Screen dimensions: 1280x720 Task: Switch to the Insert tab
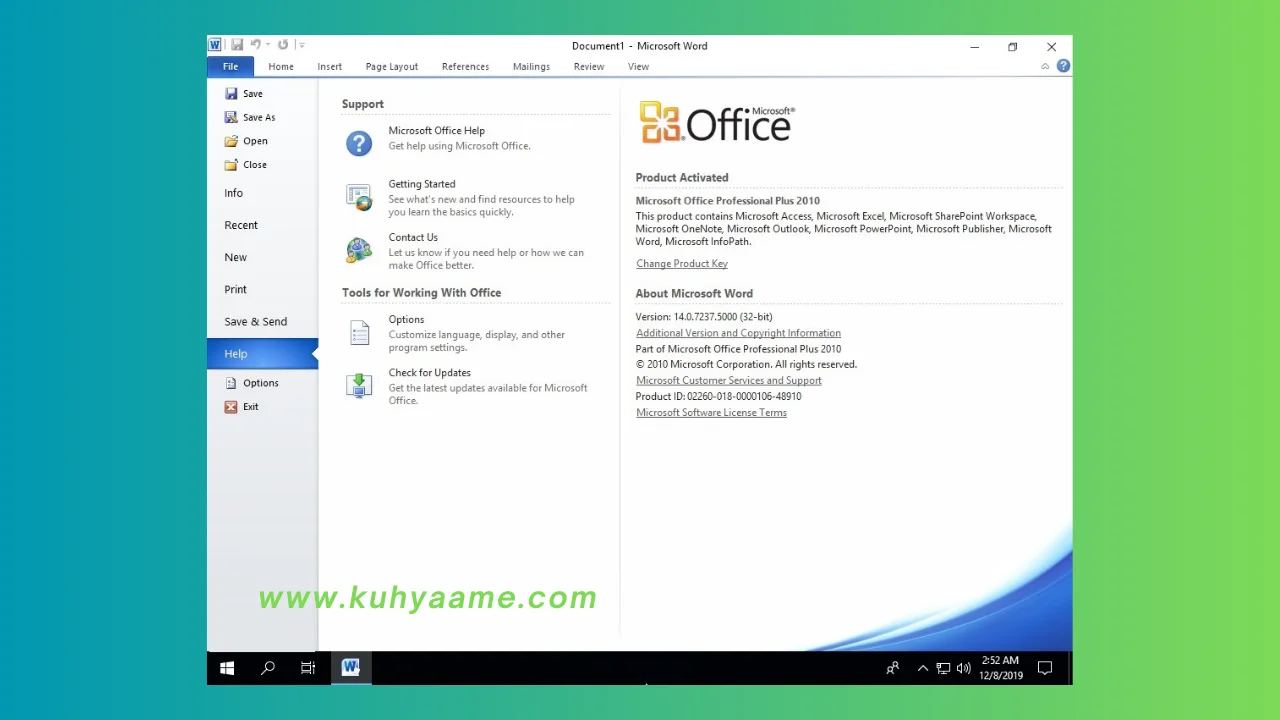coord(329,67)
